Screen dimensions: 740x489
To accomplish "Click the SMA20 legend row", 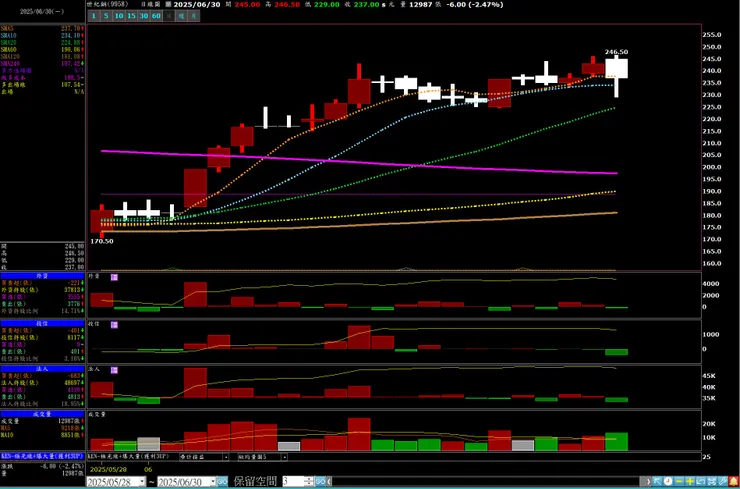I will [42, 42].
